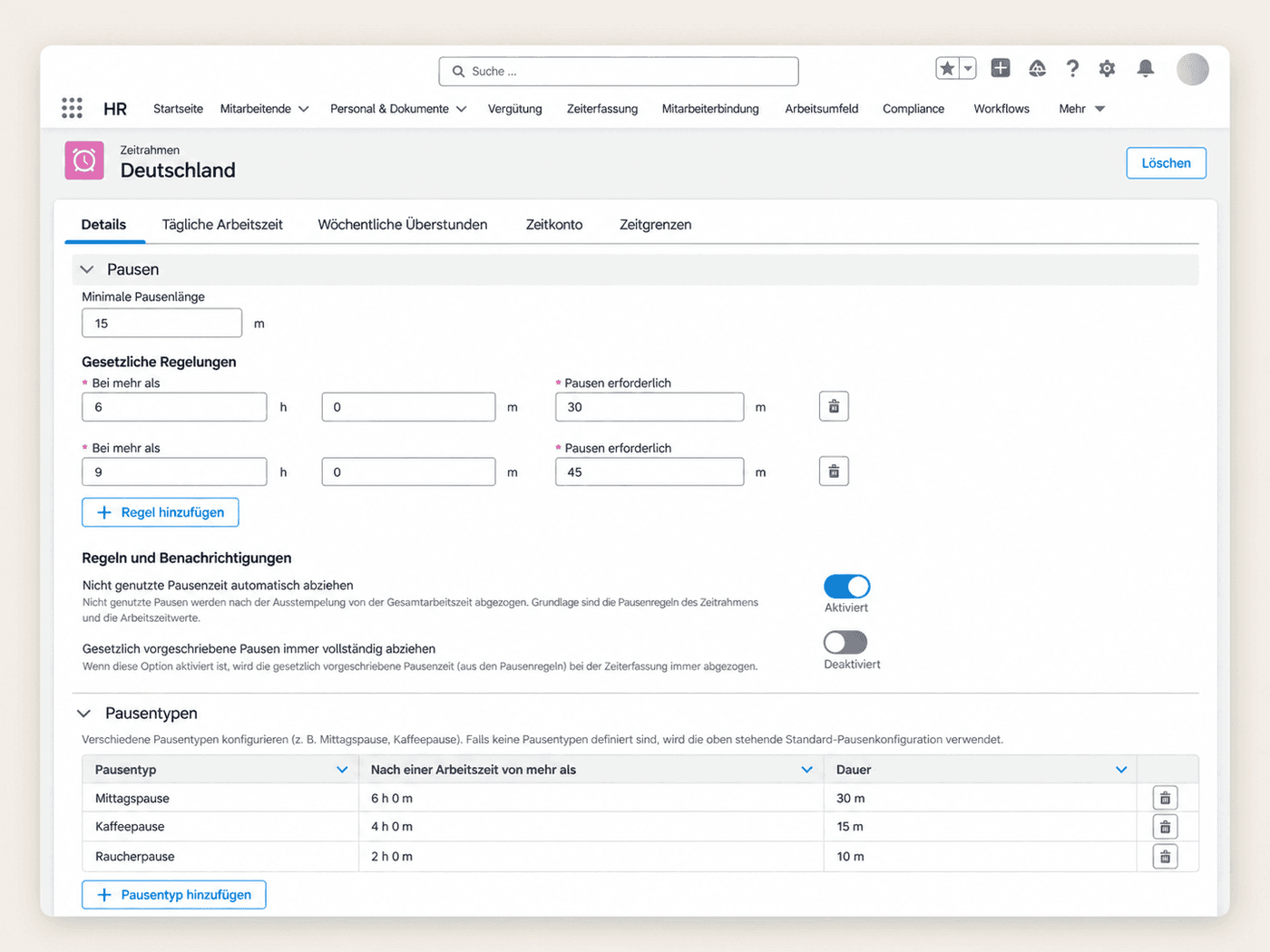Click the favorites star icon
The width and height of the screenshot is (1270, 952).
[947, 68]
